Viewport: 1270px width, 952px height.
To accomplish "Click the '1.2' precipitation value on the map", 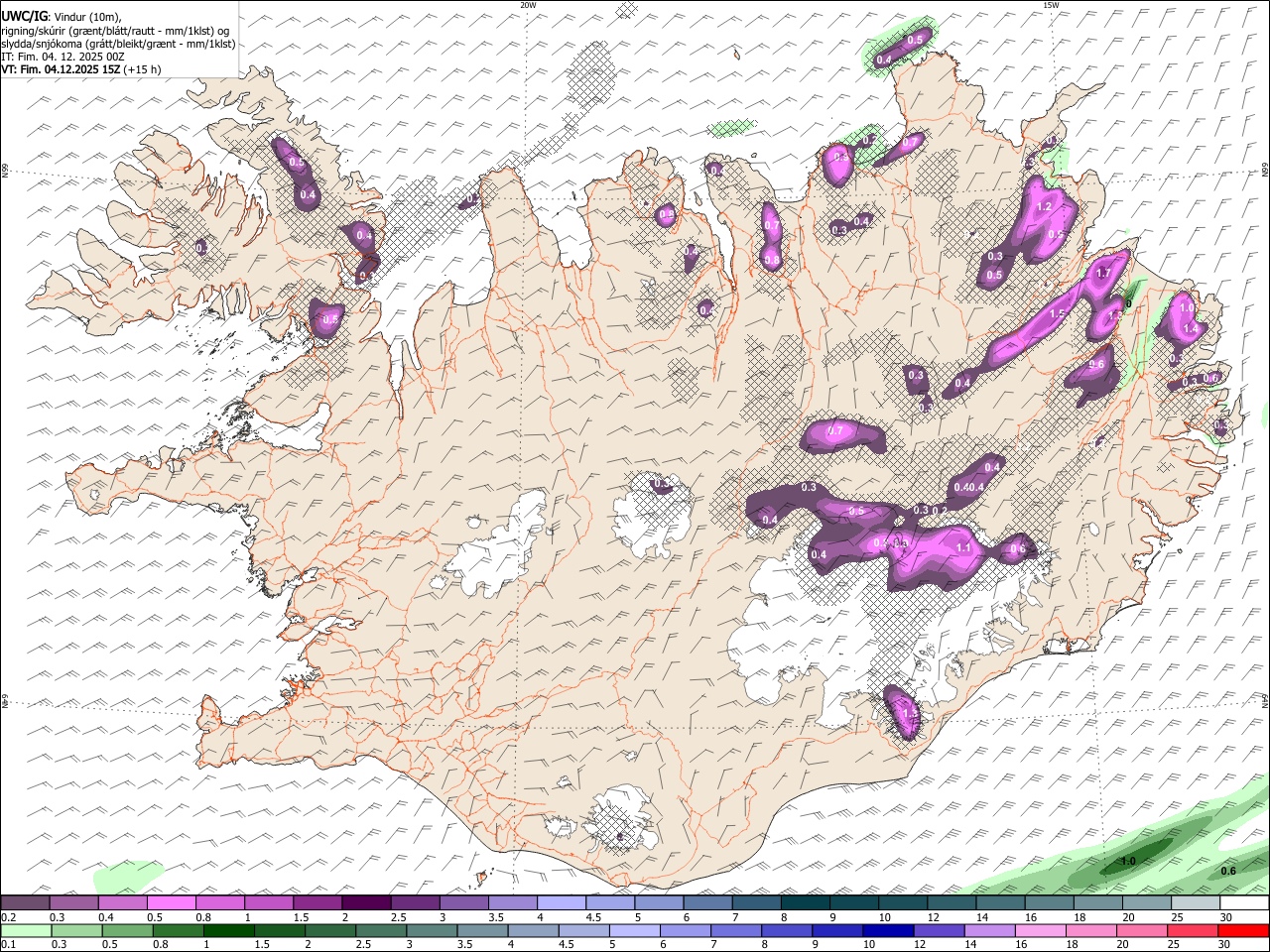I will [x=1043, y=207].
